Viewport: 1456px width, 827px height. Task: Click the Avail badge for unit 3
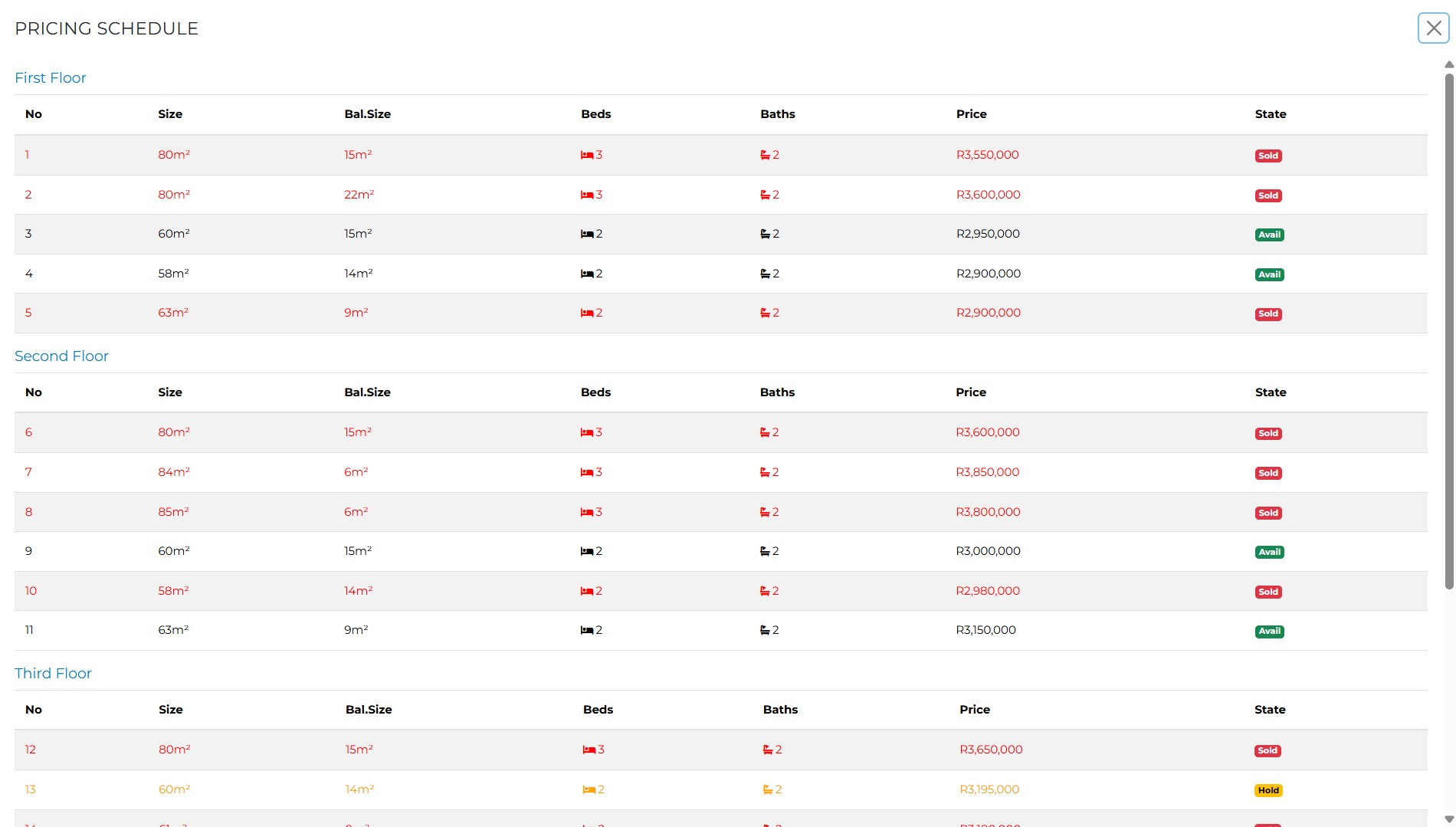pyautogui.click(x=1269, y=235)
